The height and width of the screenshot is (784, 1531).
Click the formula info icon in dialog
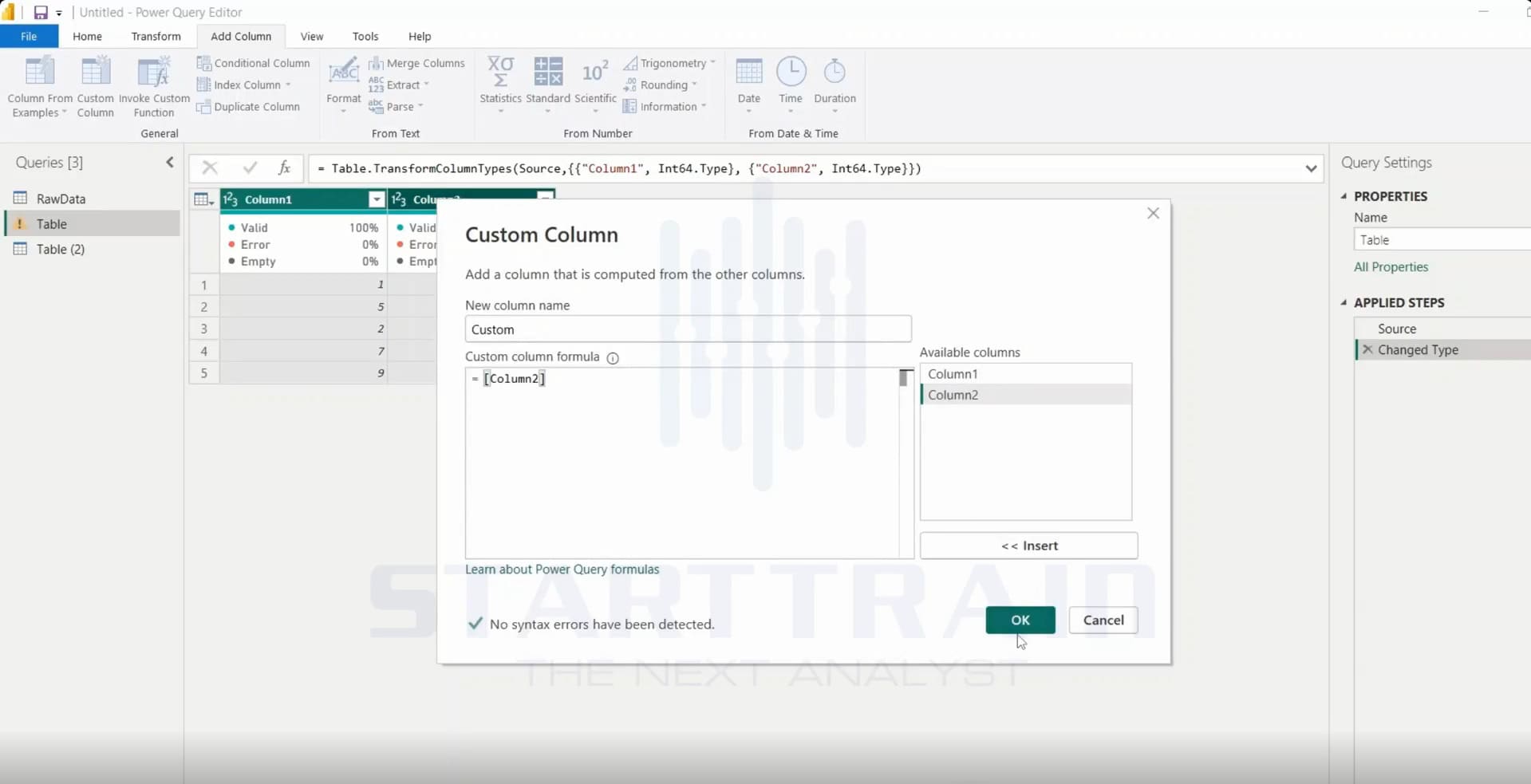613,358
